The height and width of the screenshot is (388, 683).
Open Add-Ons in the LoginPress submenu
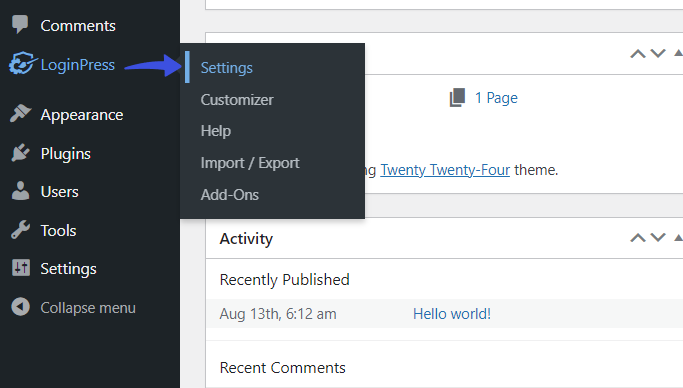(x=230, y=195)
